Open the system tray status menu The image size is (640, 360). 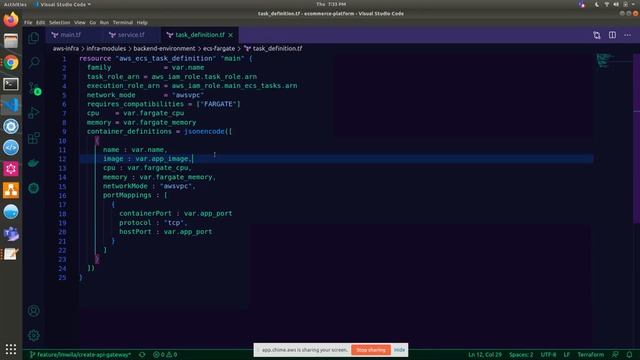616,4
